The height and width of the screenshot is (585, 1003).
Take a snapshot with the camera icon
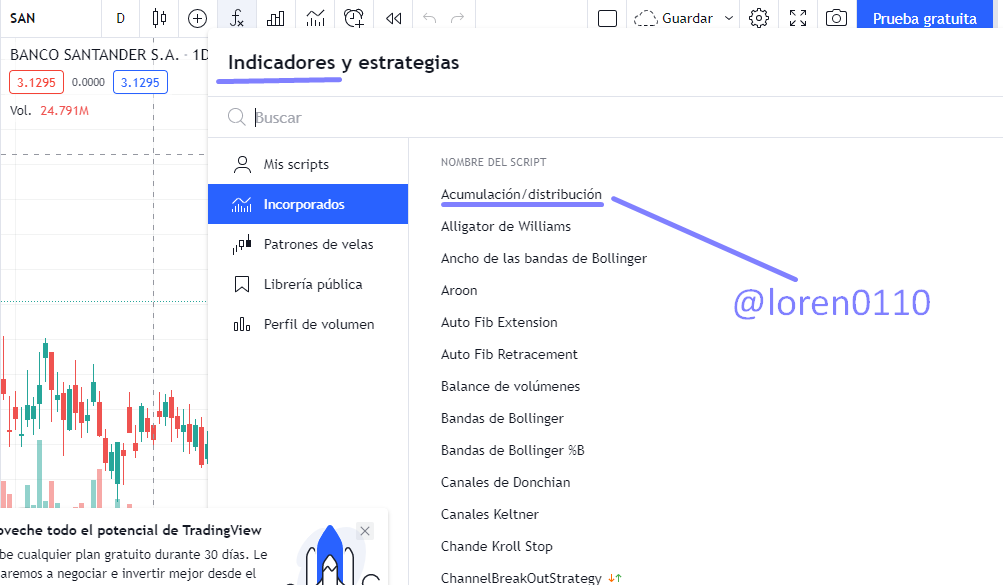pos(836,19)
